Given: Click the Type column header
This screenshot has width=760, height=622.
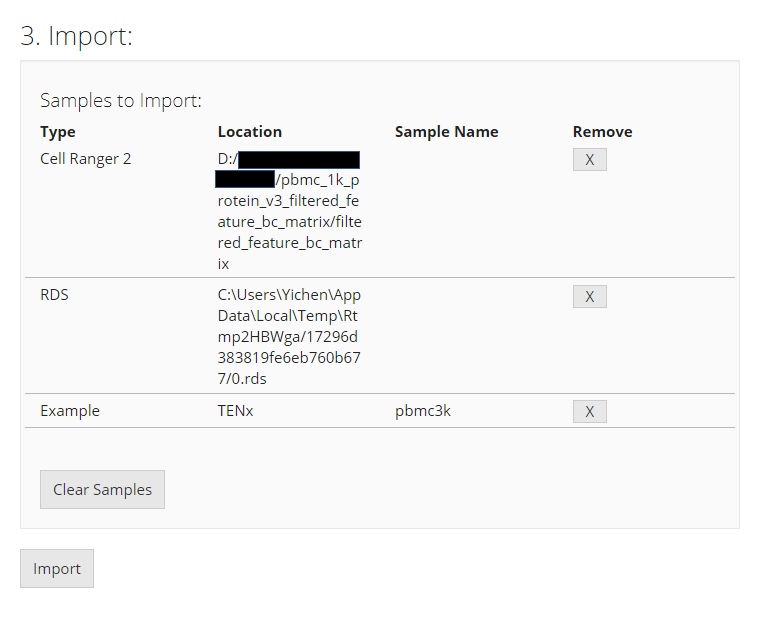Looking at the screenshot, I should [58, 132].
